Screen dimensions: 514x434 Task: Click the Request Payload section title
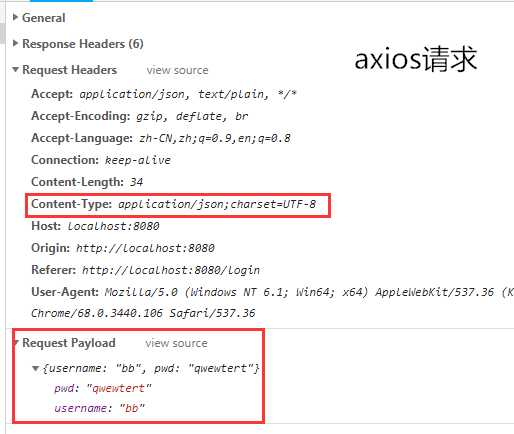click(69, 343)
